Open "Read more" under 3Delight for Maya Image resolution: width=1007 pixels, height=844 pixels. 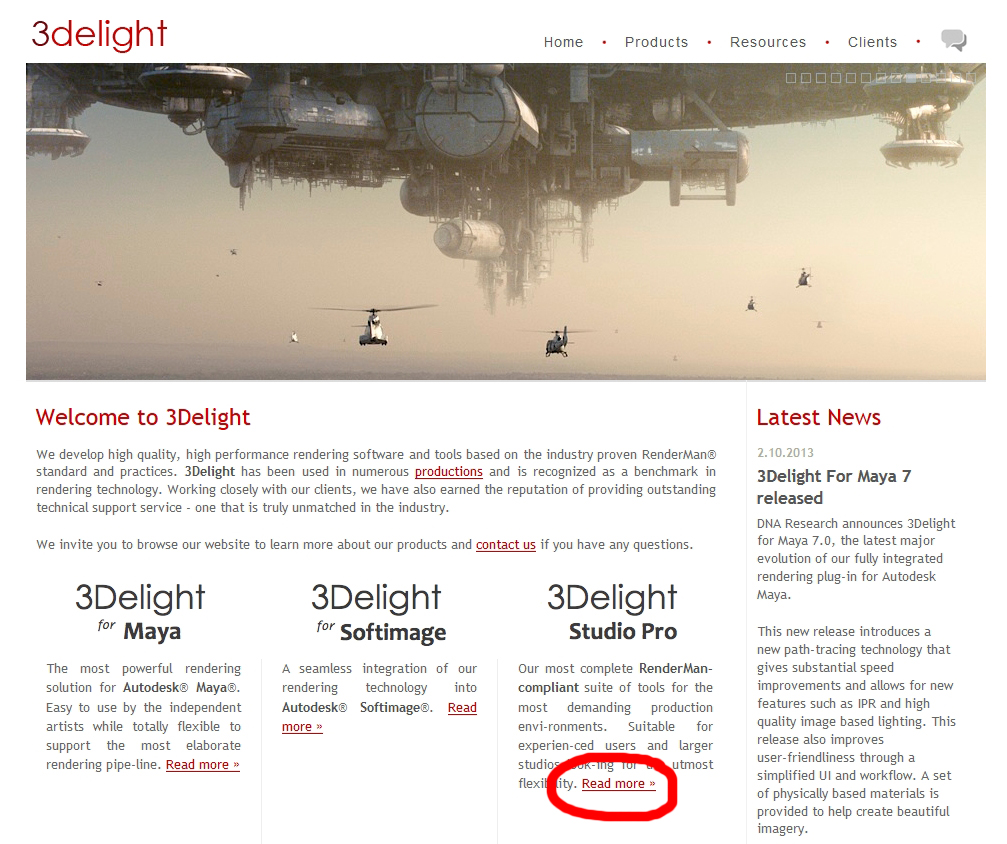tap(202, 764)
